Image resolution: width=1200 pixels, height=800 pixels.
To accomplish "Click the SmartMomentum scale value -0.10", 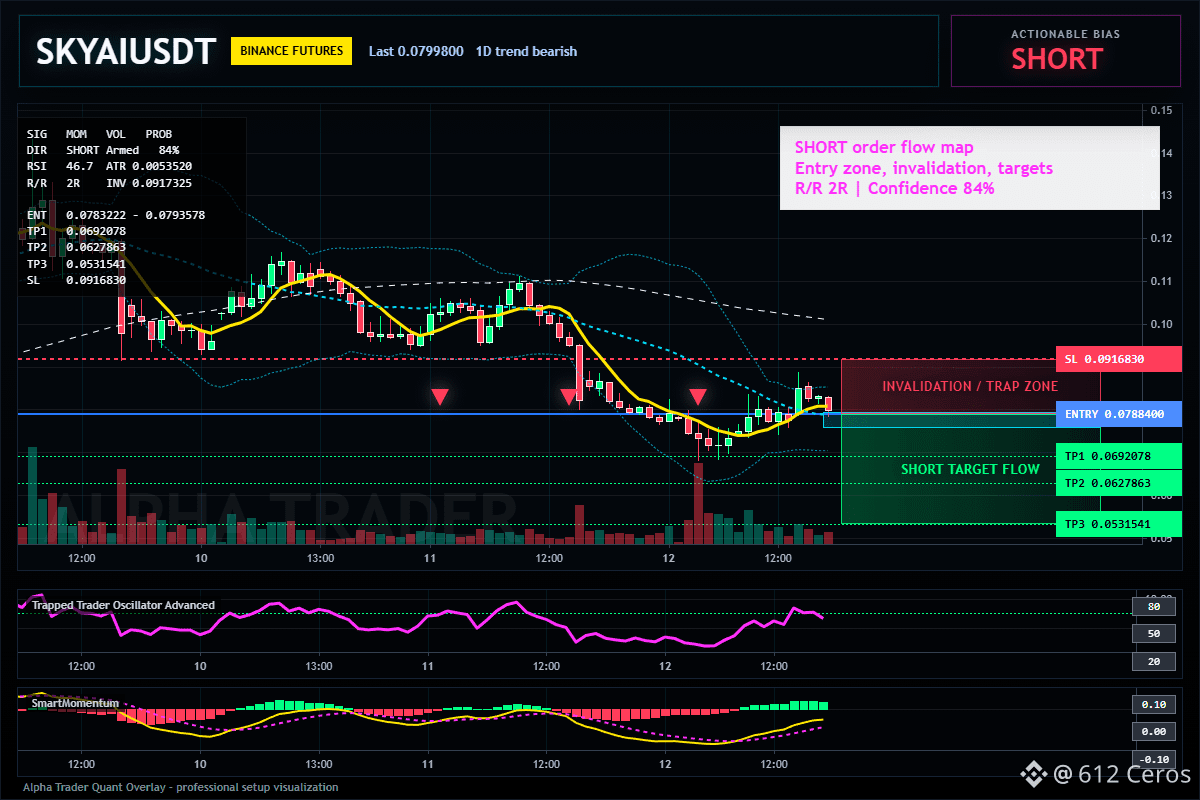I will click(1152, 759).
